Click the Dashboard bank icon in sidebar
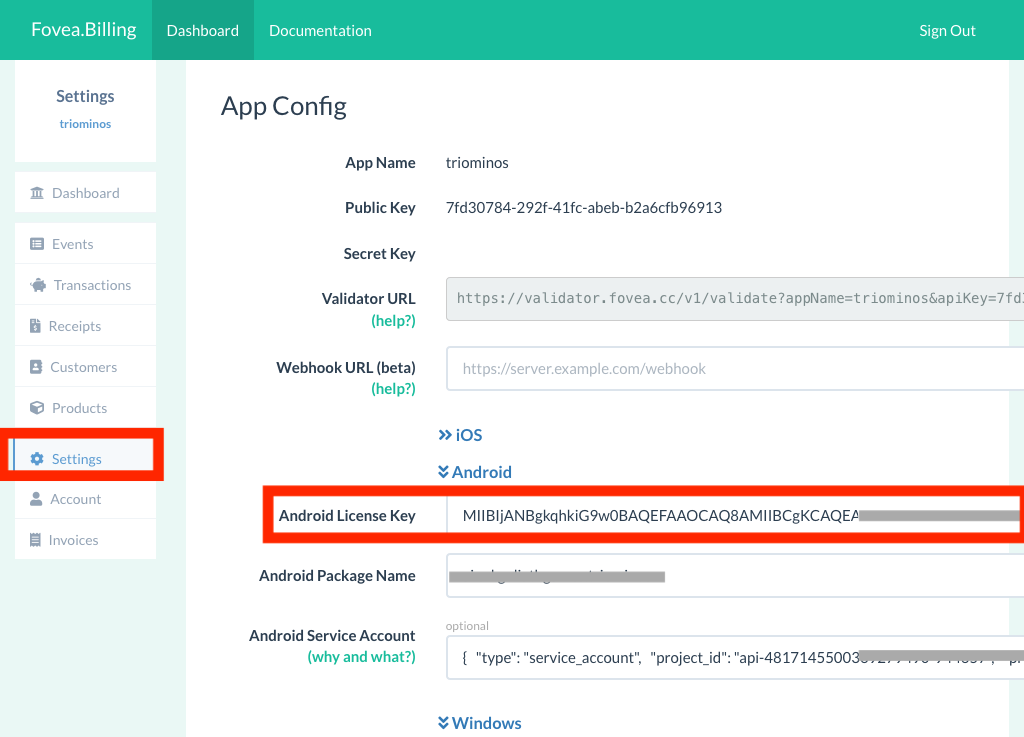 [37, 193]
